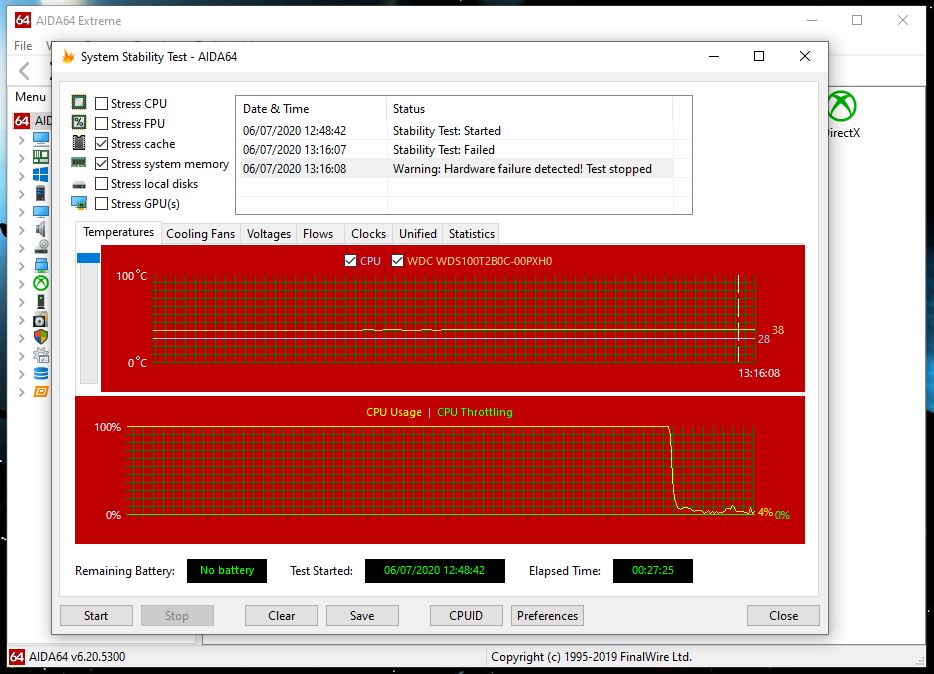
Task: Expand the Display node chevron
Action: pos(21,212)
